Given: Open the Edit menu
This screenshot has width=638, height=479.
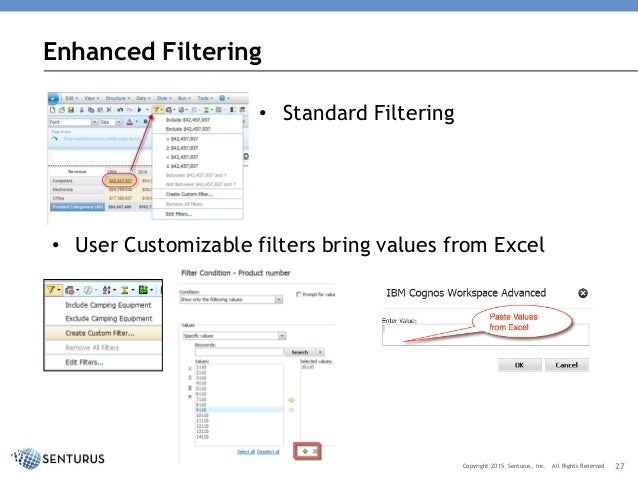Looking at the screenshot, I should pos(72,98).
